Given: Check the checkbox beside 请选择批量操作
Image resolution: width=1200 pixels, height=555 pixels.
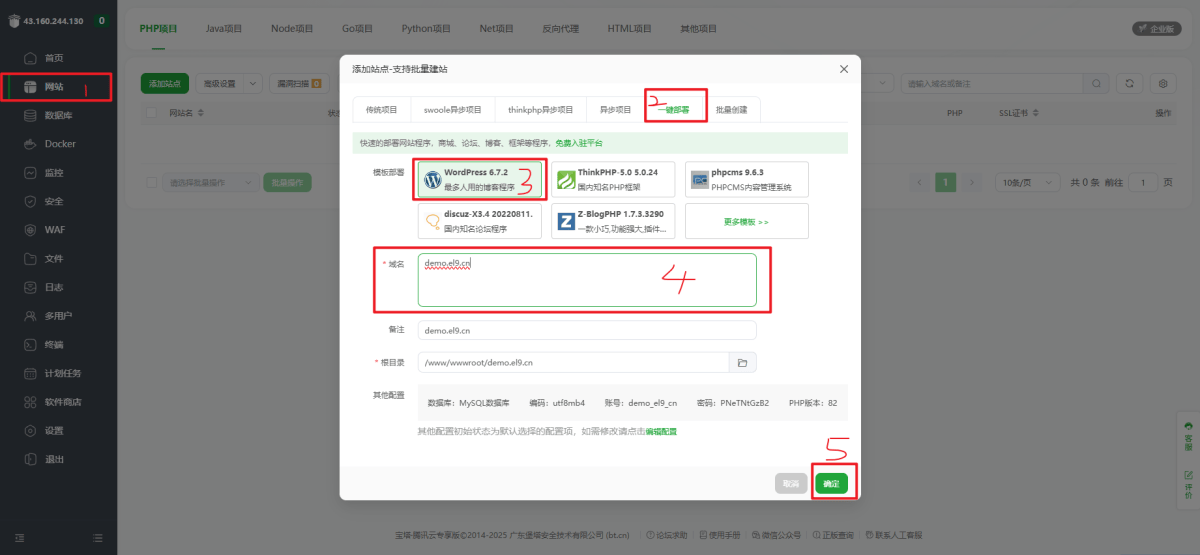Looking at the screenshot, I should coord(152,183).
